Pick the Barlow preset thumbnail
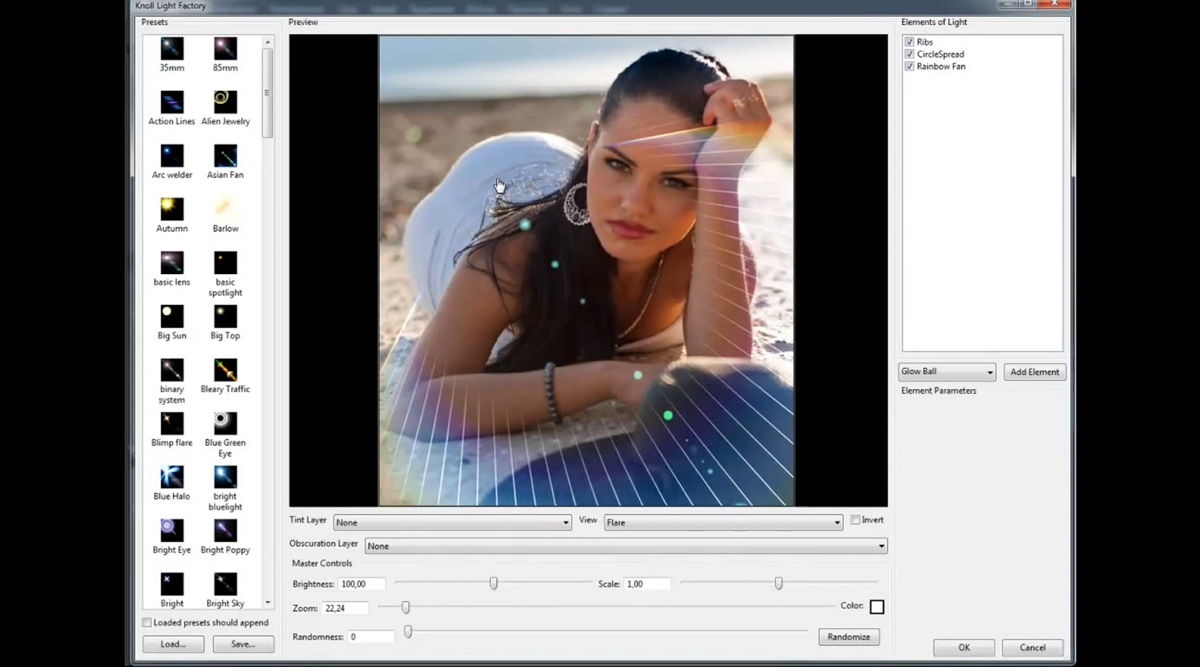The width and height of the screenshot is (1200, 667). pyautogui.click(x=225, y=209)
